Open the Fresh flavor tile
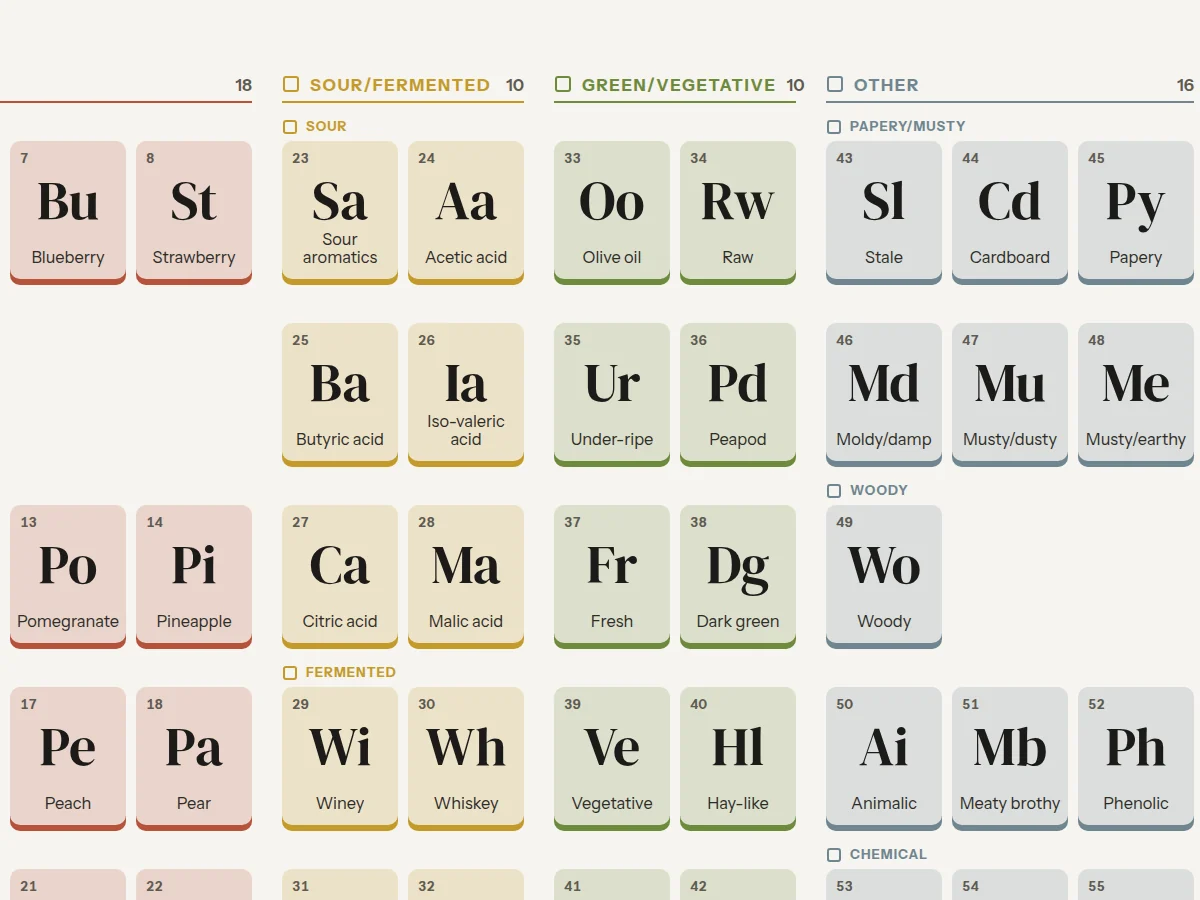The height and width of the screenshot is (900, 1200). pyautogui.click(x=612, y=577)
